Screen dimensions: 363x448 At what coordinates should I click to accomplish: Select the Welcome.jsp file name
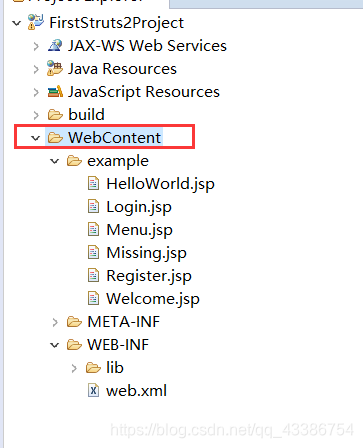[x=153, y=299]
